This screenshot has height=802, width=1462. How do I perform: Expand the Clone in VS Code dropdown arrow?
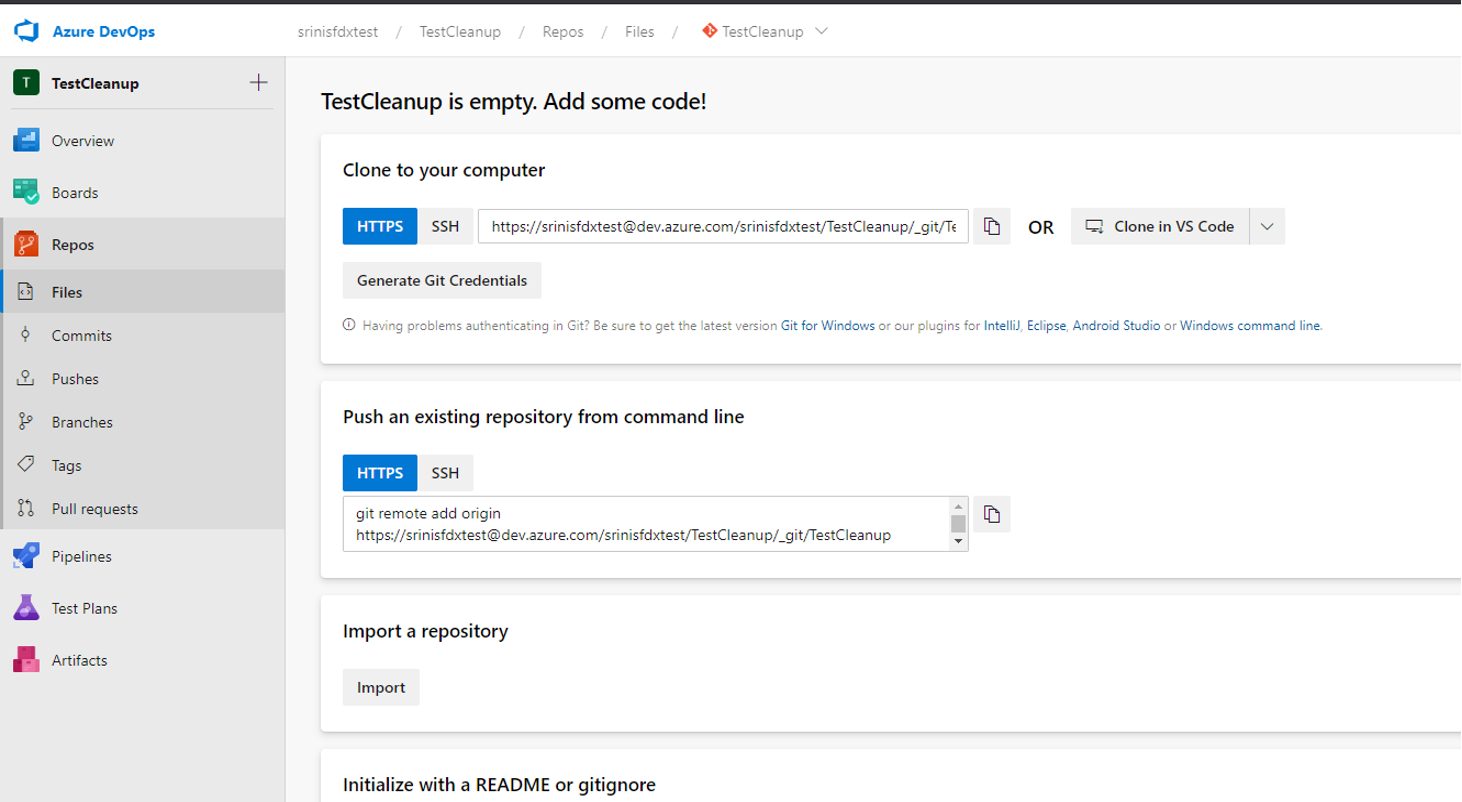click(1266, 226)
